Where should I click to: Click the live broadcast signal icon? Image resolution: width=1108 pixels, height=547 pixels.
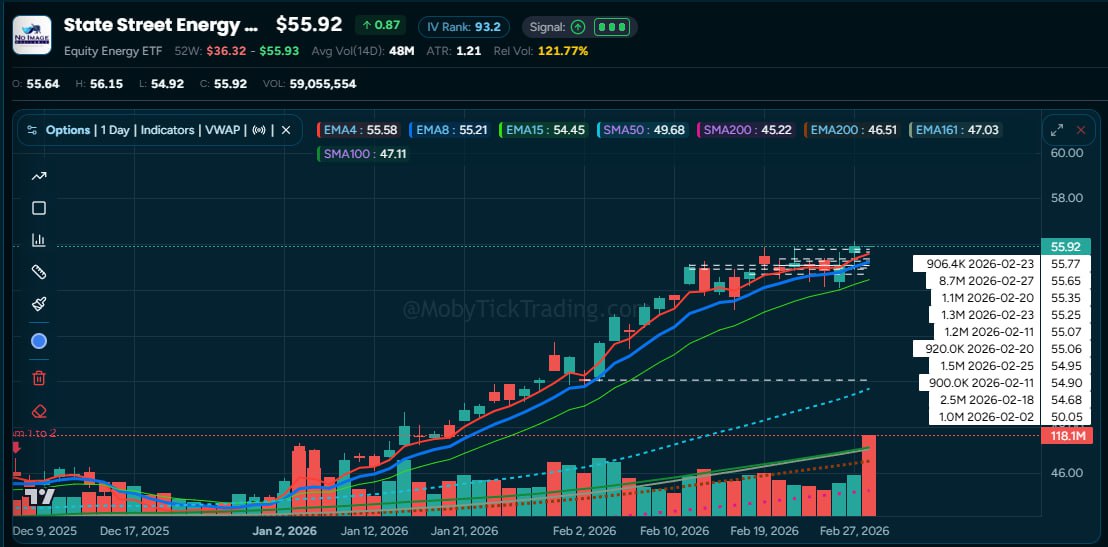[261, 130]
